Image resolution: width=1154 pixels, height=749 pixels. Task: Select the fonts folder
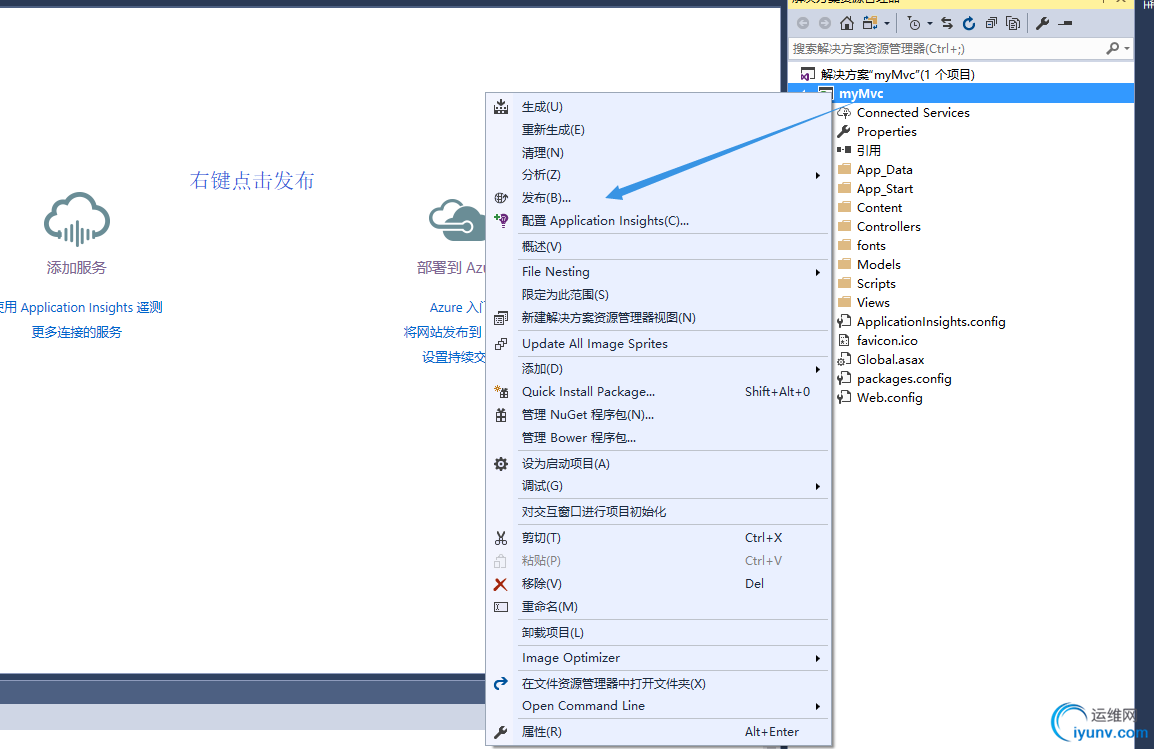tap(871, 246)
